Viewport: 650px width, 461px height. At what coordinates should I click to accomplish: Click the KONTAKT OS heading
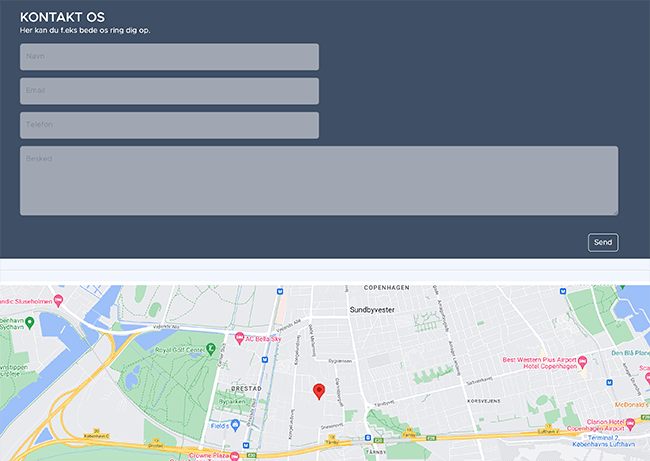pos(62,17)
